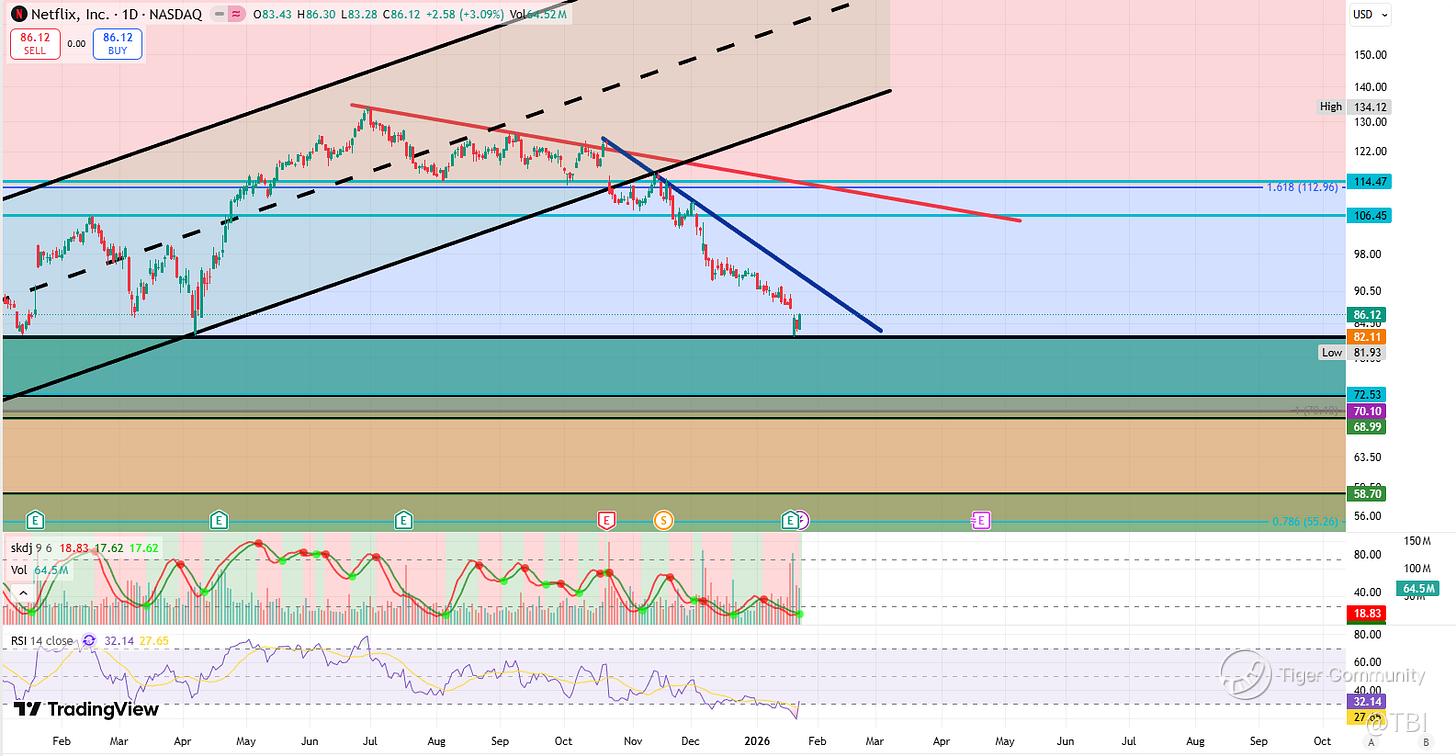The image size is (1456, 756).
Task: Click the open price O83.43 value
Action: point(274,15)
